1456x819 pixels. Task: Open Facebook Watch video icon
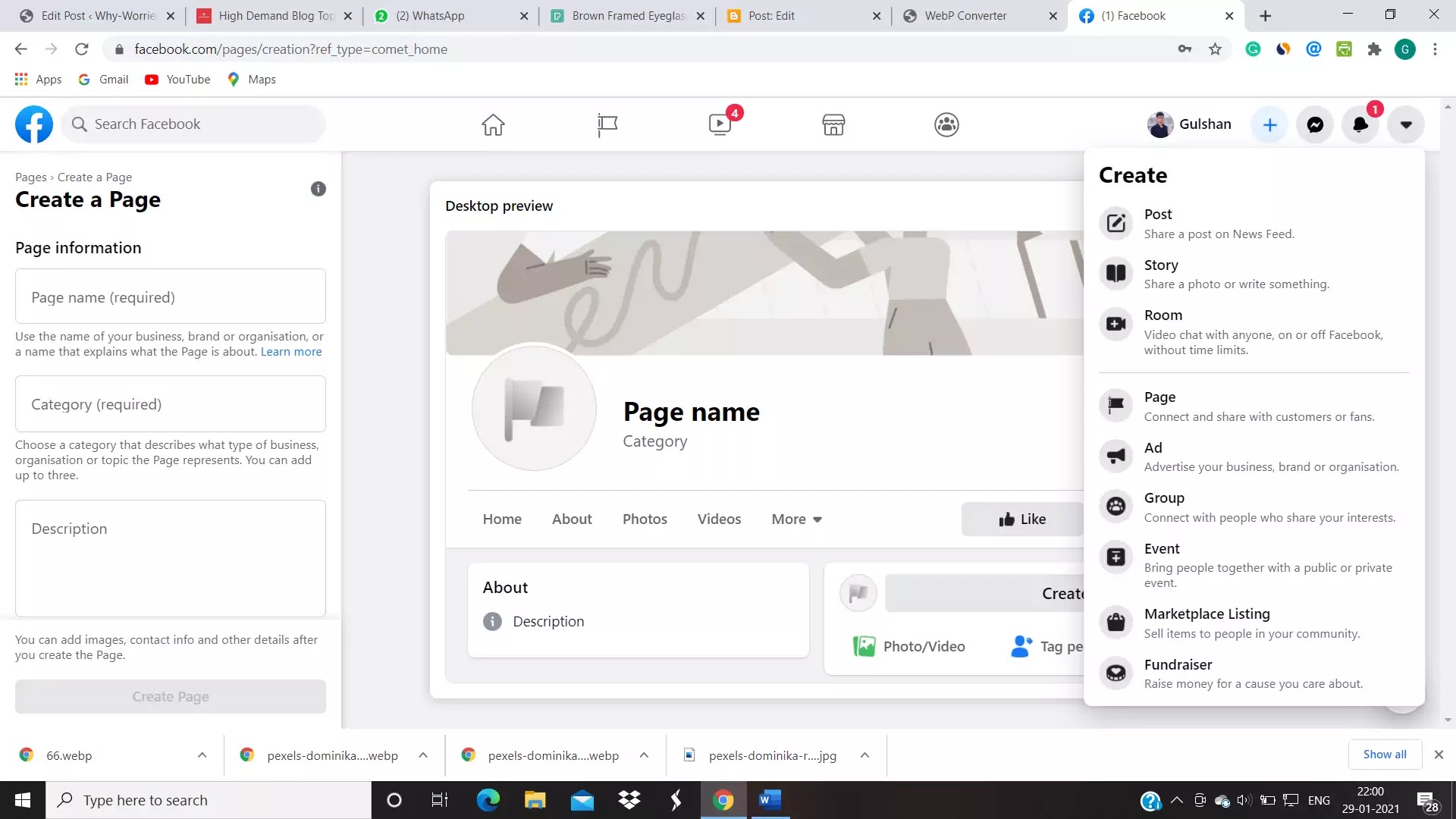[x=720, y=124]
